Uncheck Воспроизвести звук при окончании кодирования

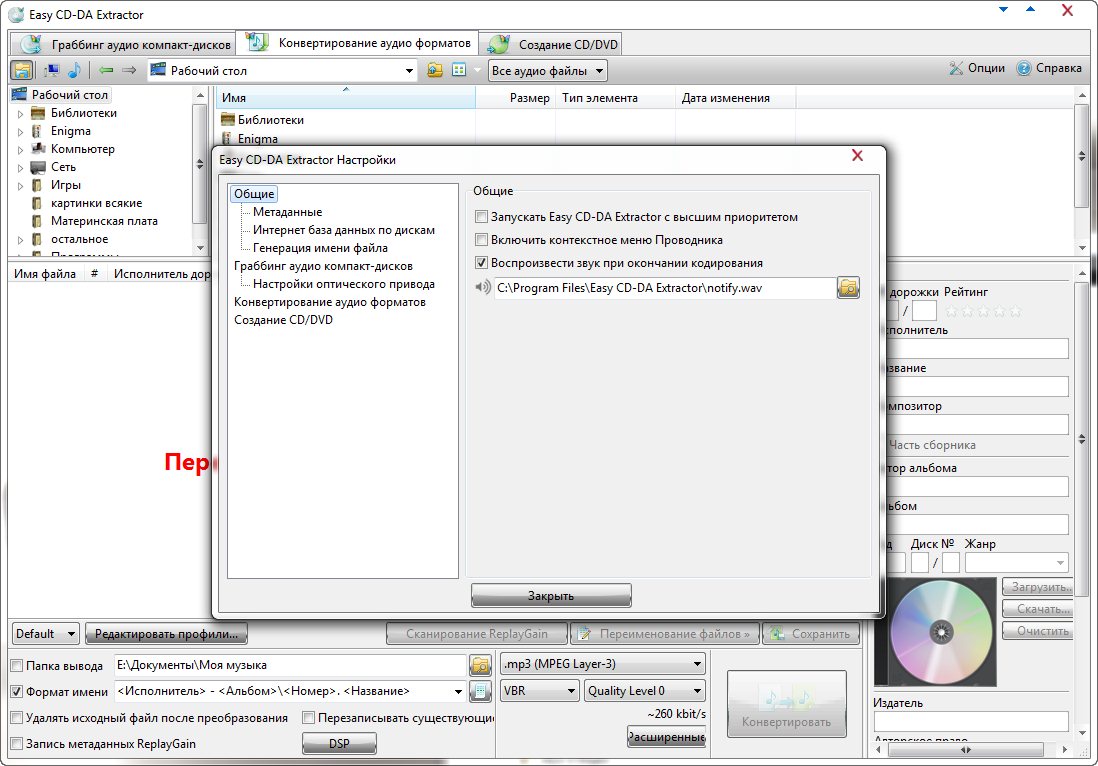tap(481, 263)
